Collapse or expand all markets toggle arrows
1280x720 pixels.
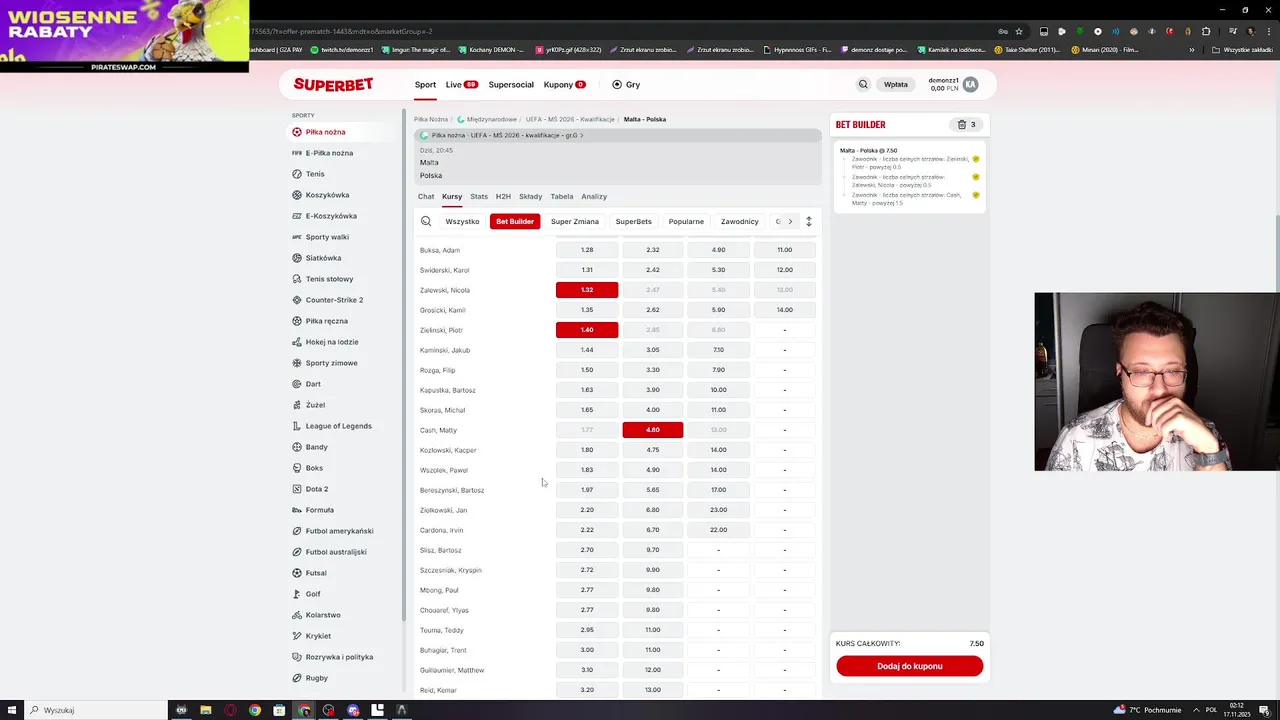(809, 221)
